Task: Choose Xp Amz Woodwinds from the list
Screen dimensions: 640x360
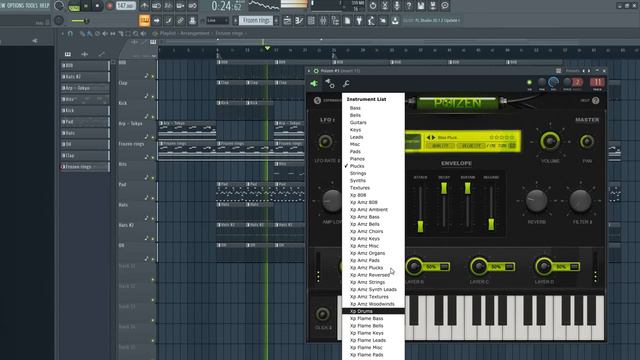Action: pyautogui.click(x=372, y=304)
